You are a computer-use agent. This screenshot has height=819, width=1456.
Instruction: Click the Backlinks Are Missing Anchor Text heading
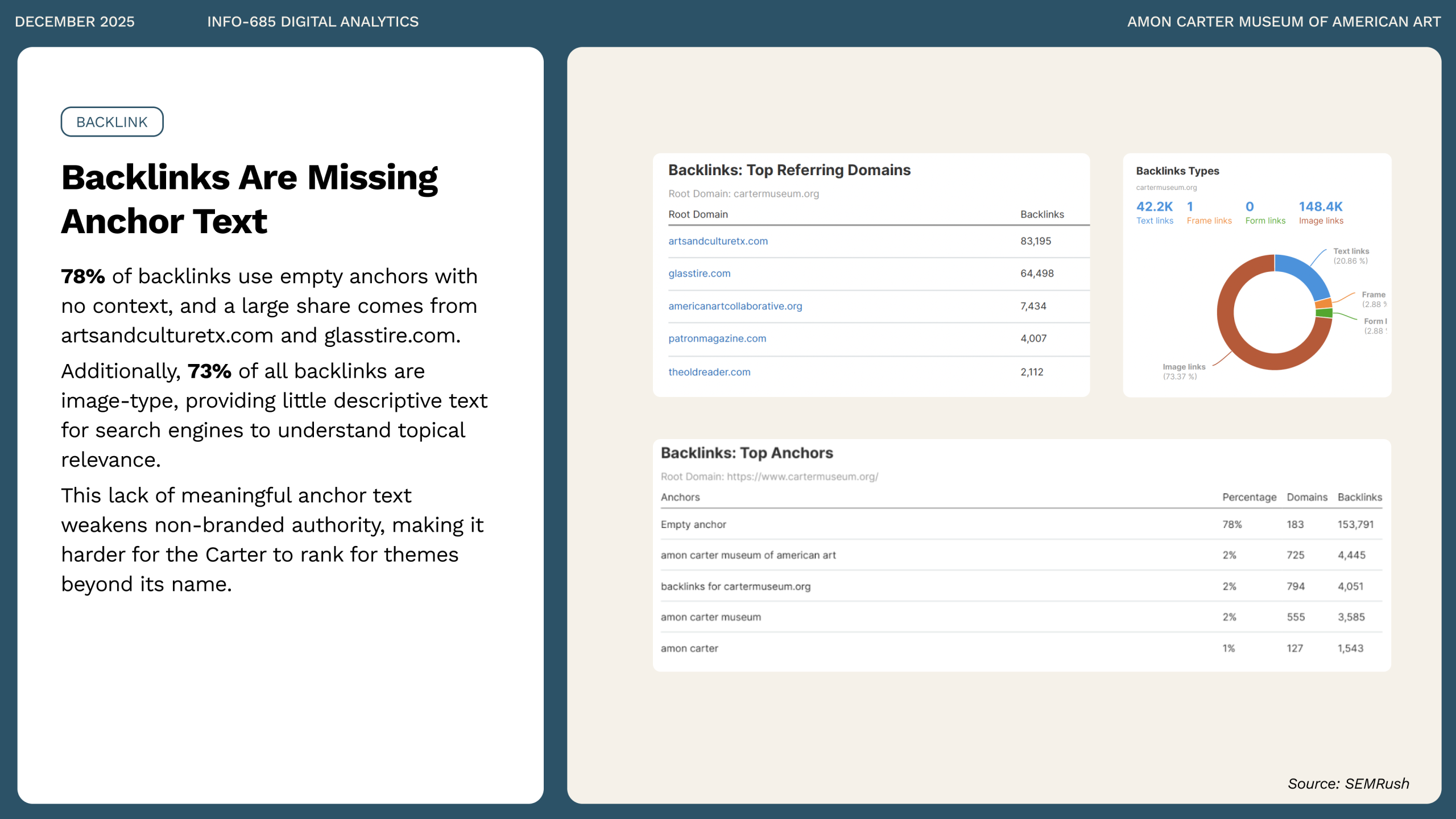coord(250,199)
